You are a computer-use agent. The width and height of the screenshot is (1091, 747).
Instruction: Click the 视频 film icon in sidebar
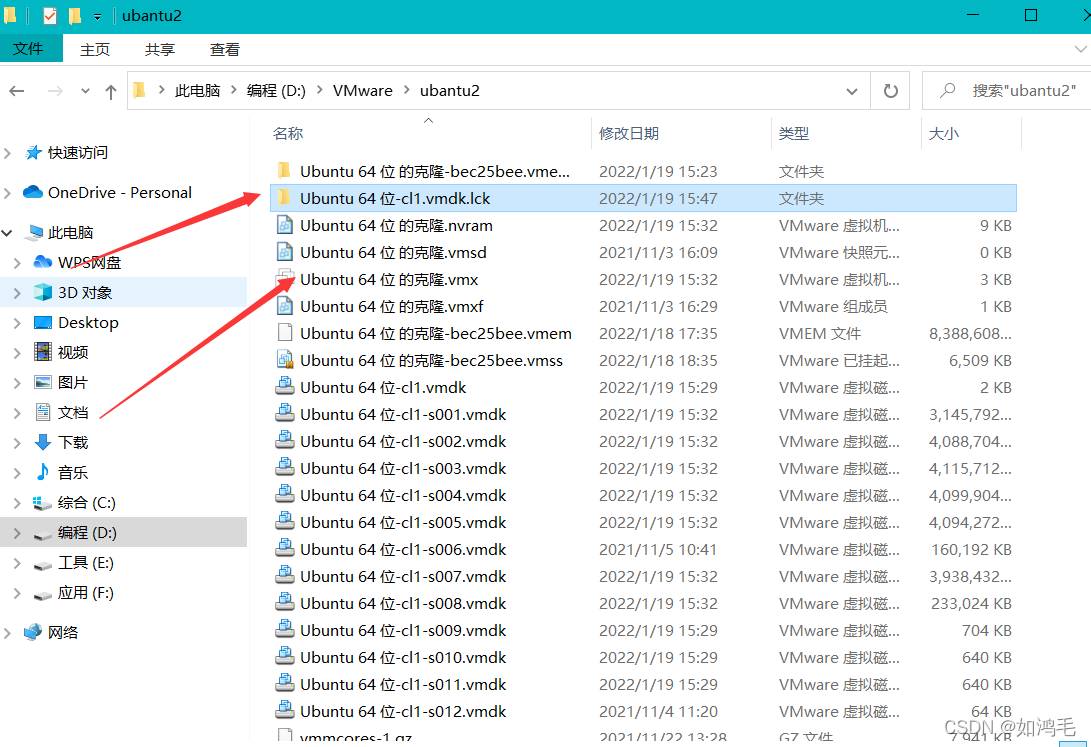pyautogui.click(x=43, y=352)
